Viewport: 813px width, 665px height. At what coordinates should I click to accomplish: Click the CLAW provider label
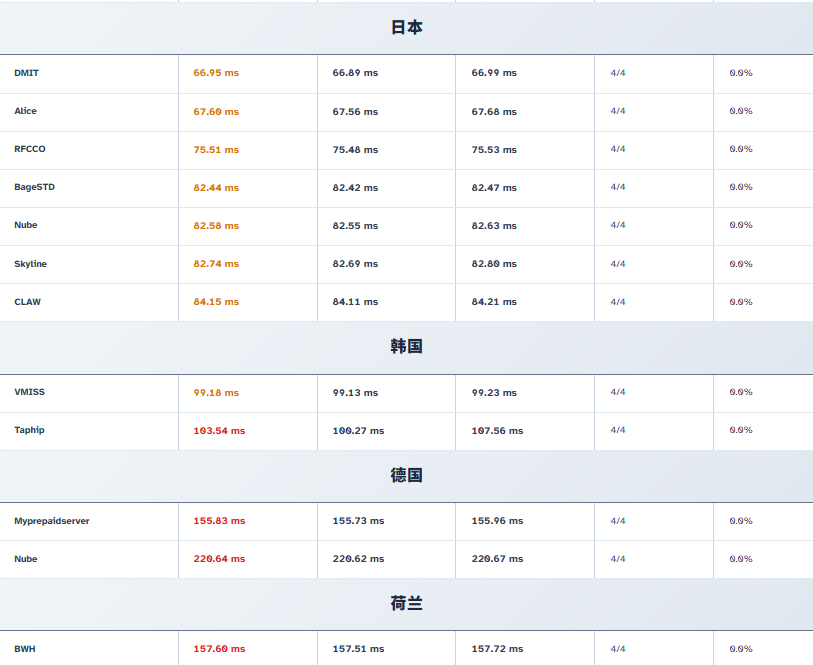click(x=27, y=302)
